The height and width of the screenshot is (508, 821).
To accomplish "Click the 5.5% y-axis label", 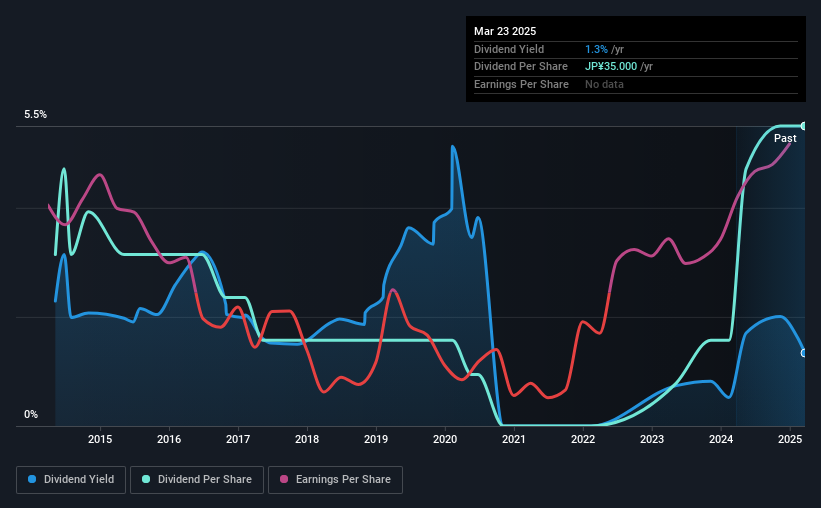I will pyautogui.click(x=36, y=115).
